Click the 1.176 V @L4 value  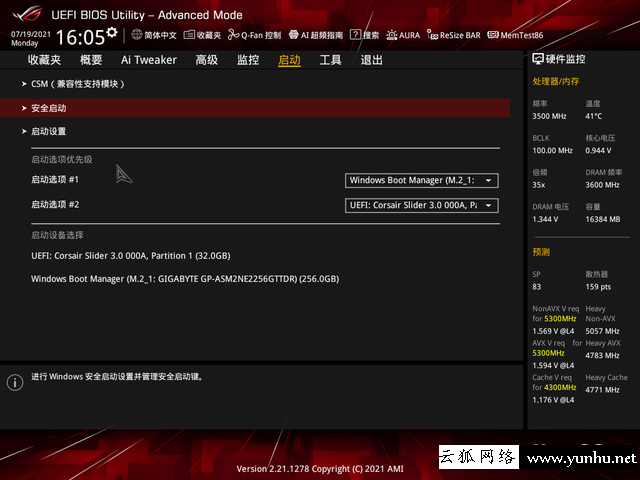[x=553, y=400]
